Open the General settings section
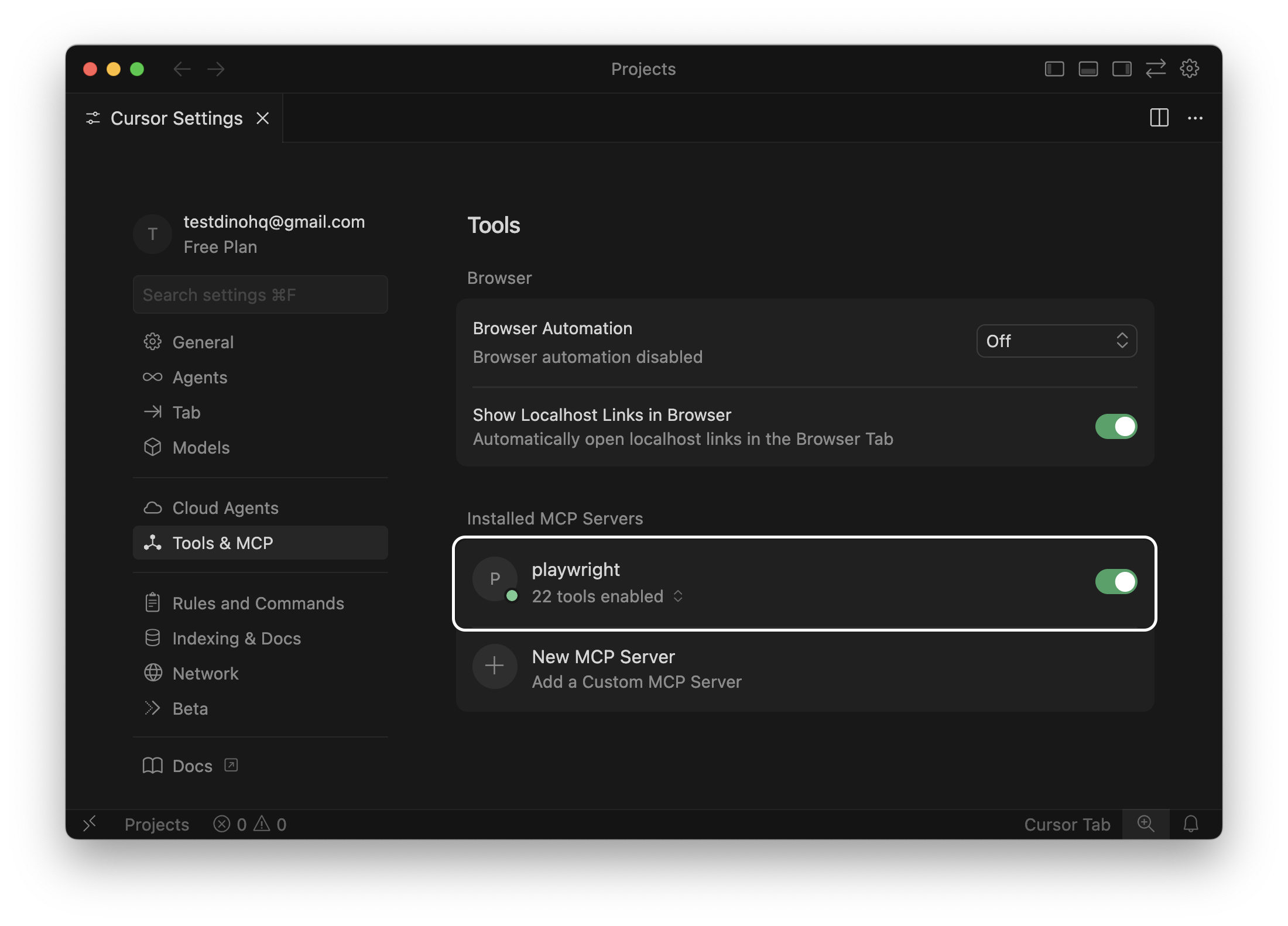1288x926 pixels. 202,342
